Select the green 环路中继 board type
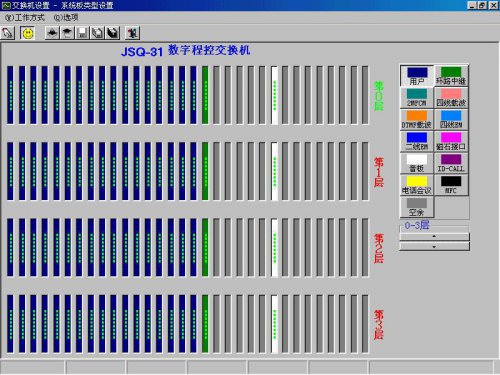Screen dimensions: 500x375 (x=451, y=76)
